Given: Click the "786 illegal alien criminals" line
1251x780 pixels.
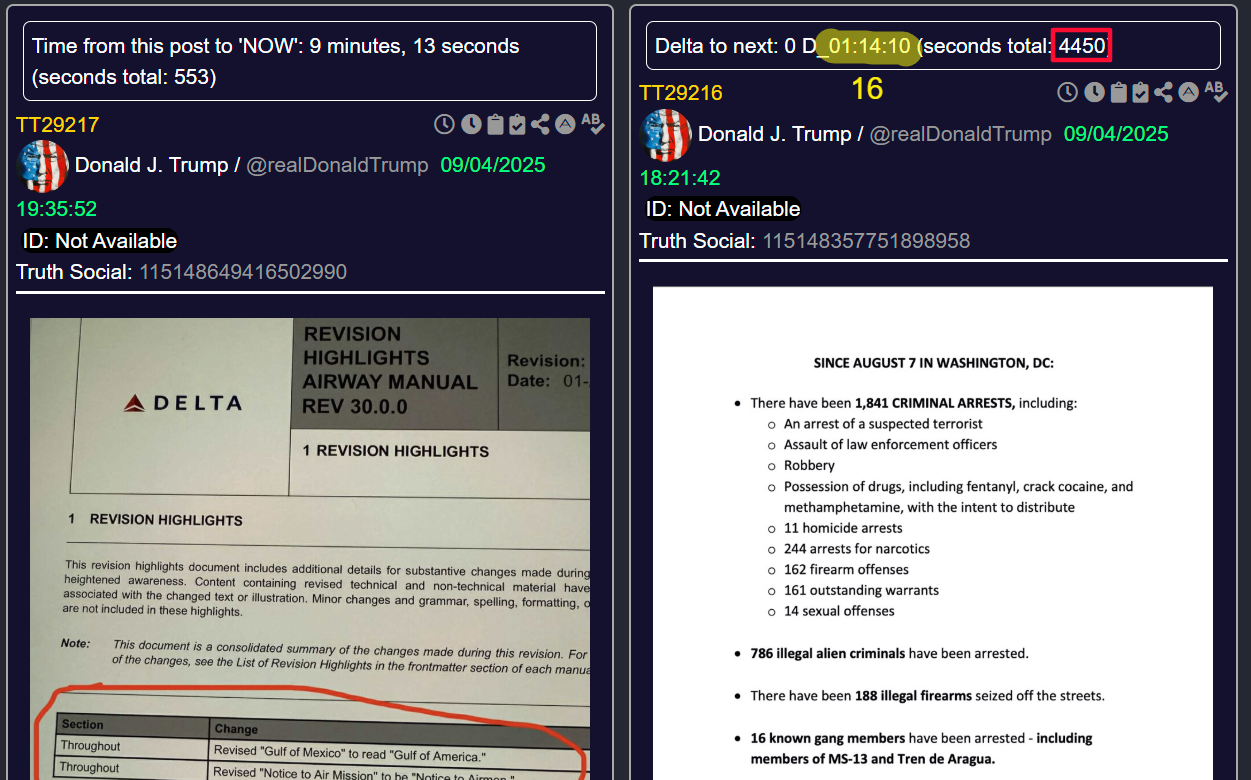Looking at the screenshot, I should coord(889,653).
